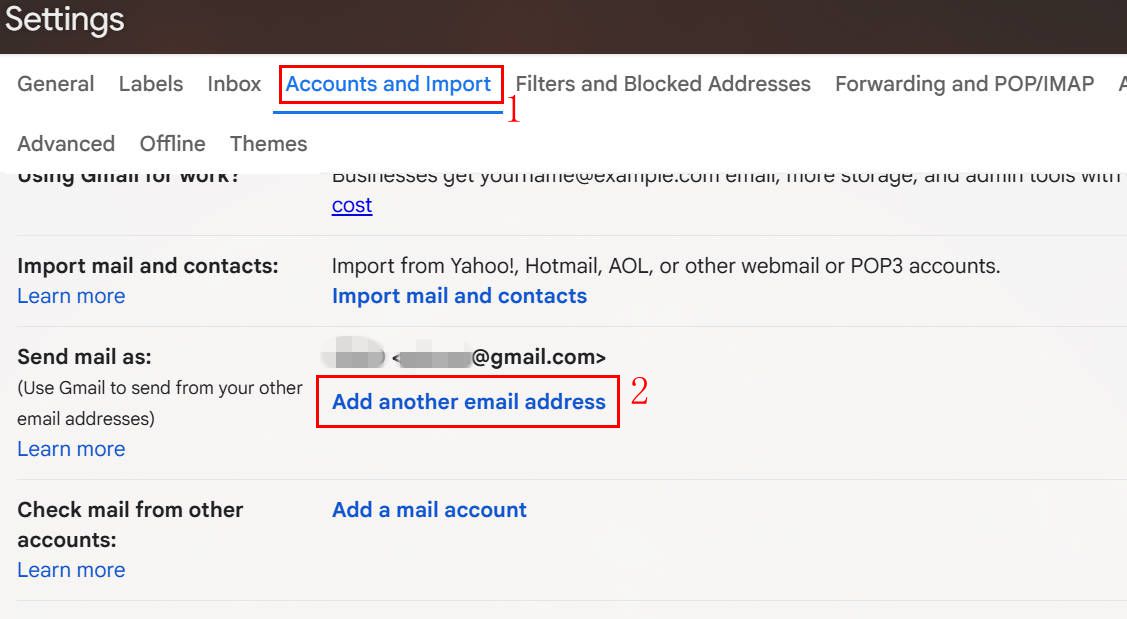Open Filters and Blocked Addresses tab

pyautogui.click(x=663, y=84)
